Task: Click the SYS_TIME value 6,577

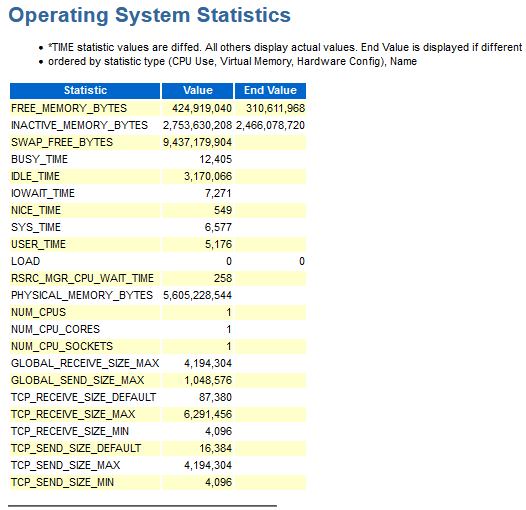Action: click(218, 227)
